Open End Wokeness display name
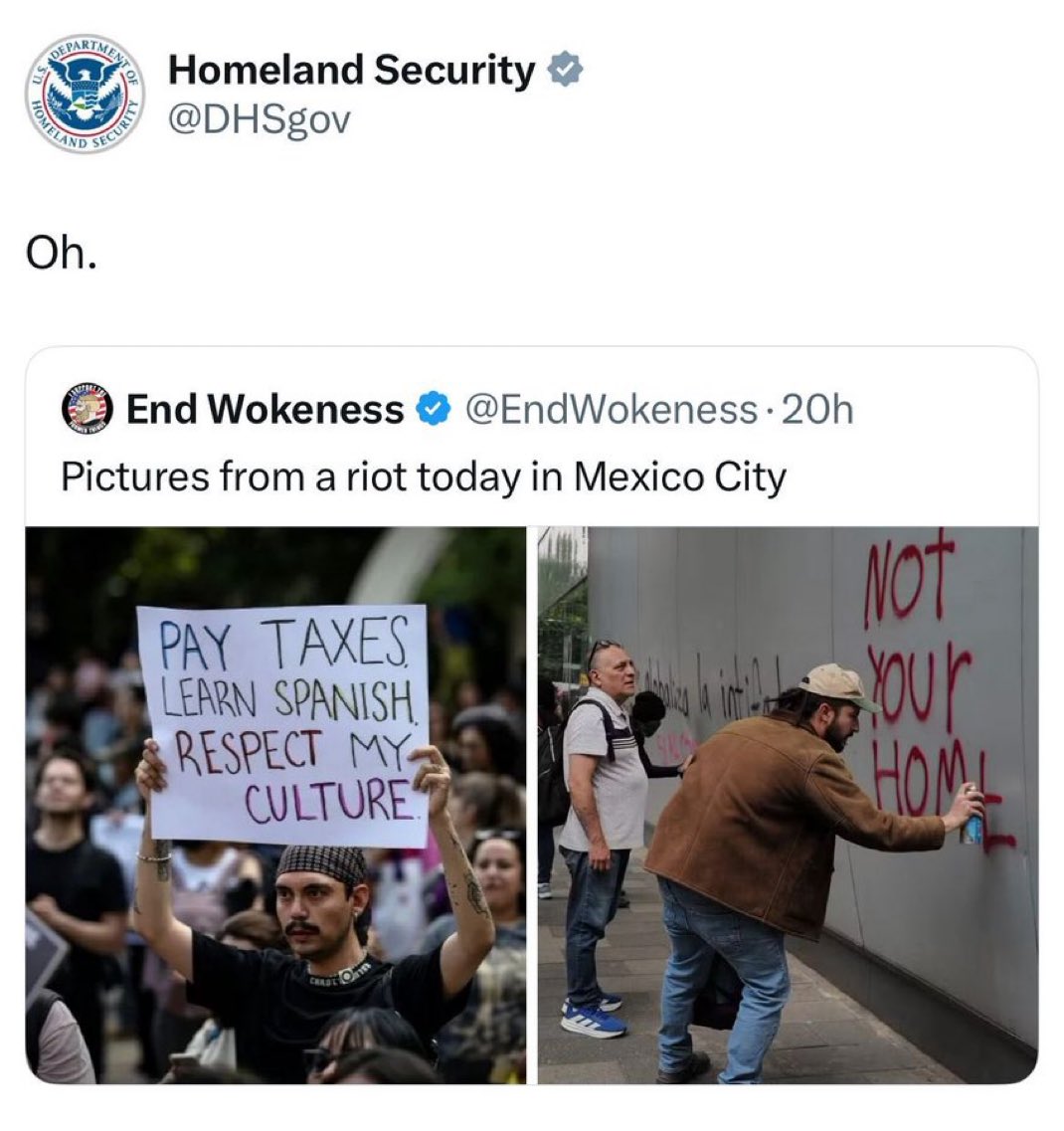The image size is (1064, 1131). 266,410
